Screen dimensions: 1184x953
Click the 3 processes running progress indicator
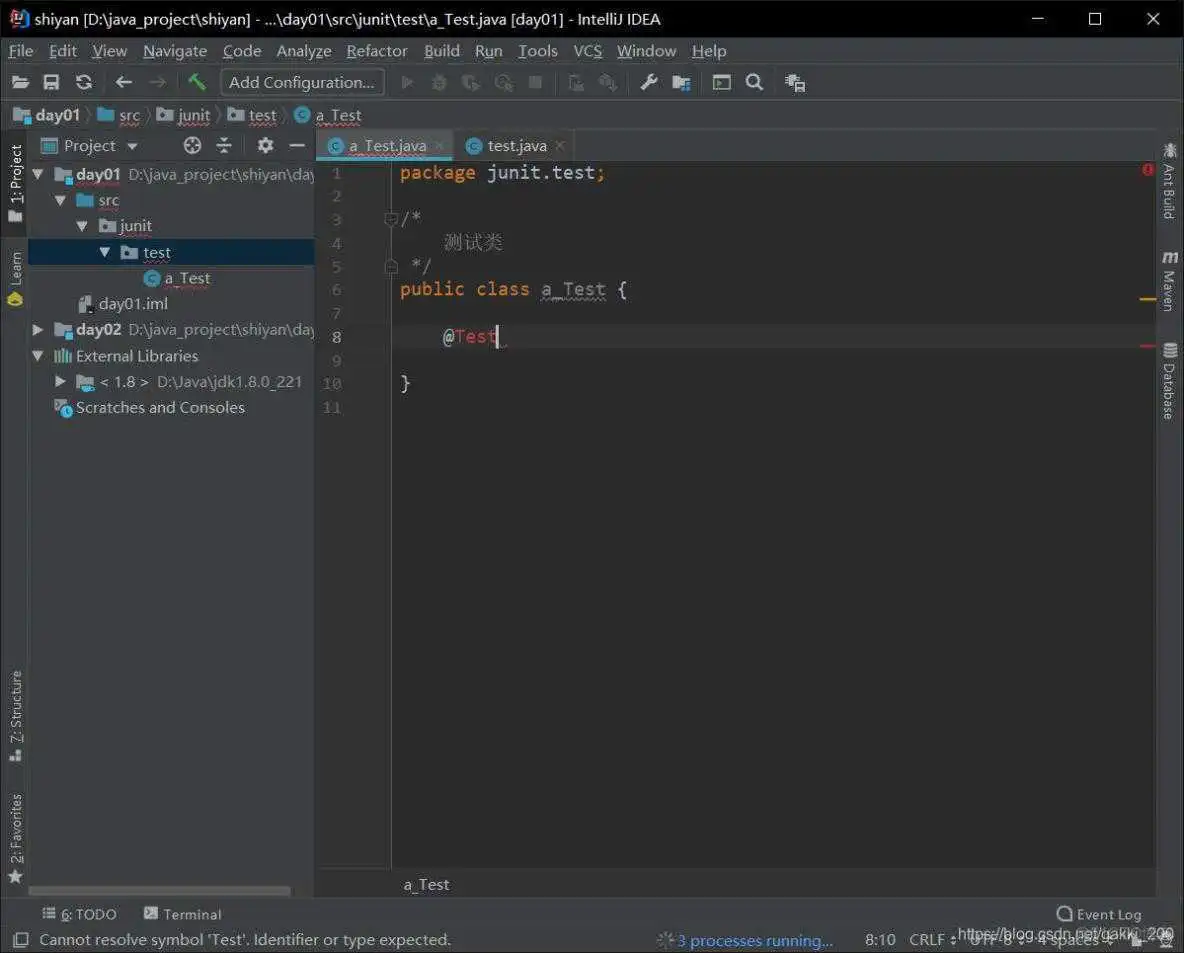pyautogui.click(x=753, y=940)
